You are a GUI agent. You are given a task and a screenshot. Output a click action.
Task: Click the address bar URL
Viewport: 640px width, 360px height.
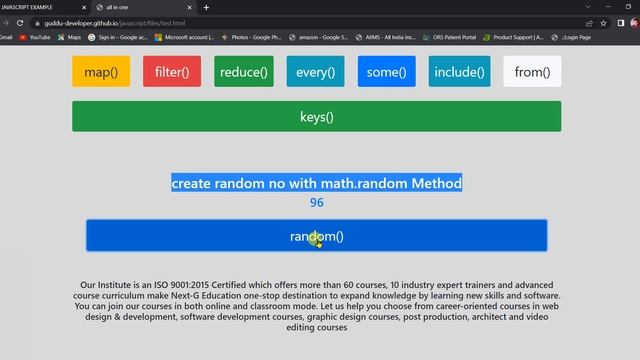115,23
